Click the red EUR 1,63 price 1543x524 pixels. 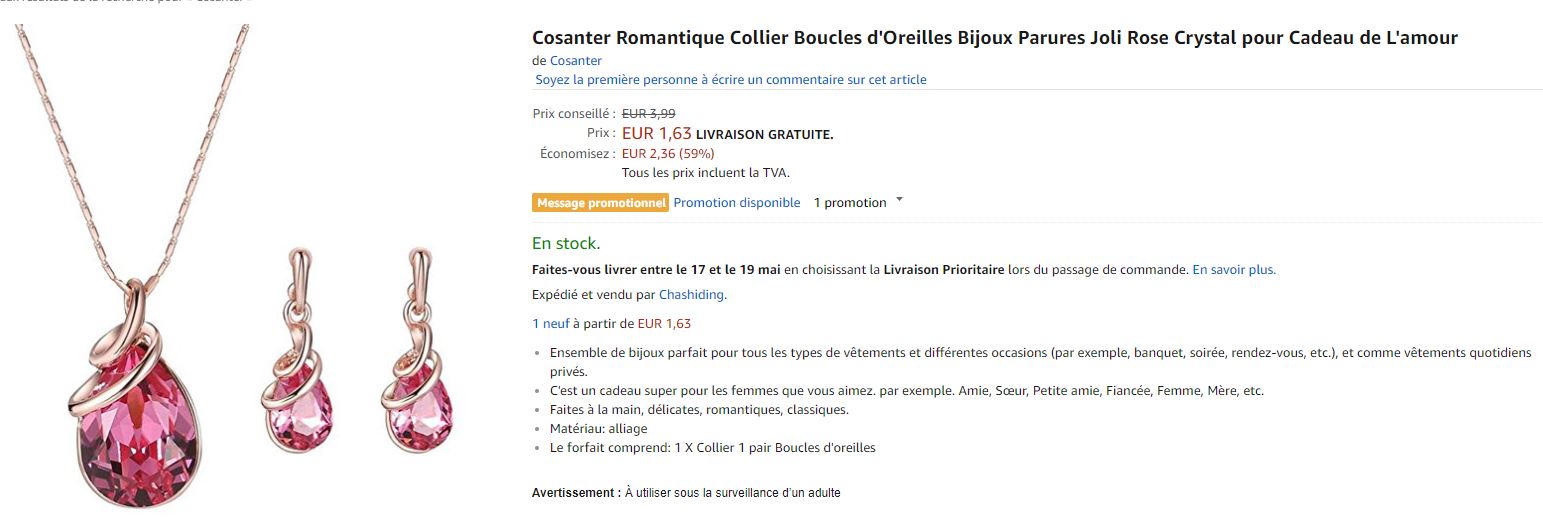tap(656, 133)
